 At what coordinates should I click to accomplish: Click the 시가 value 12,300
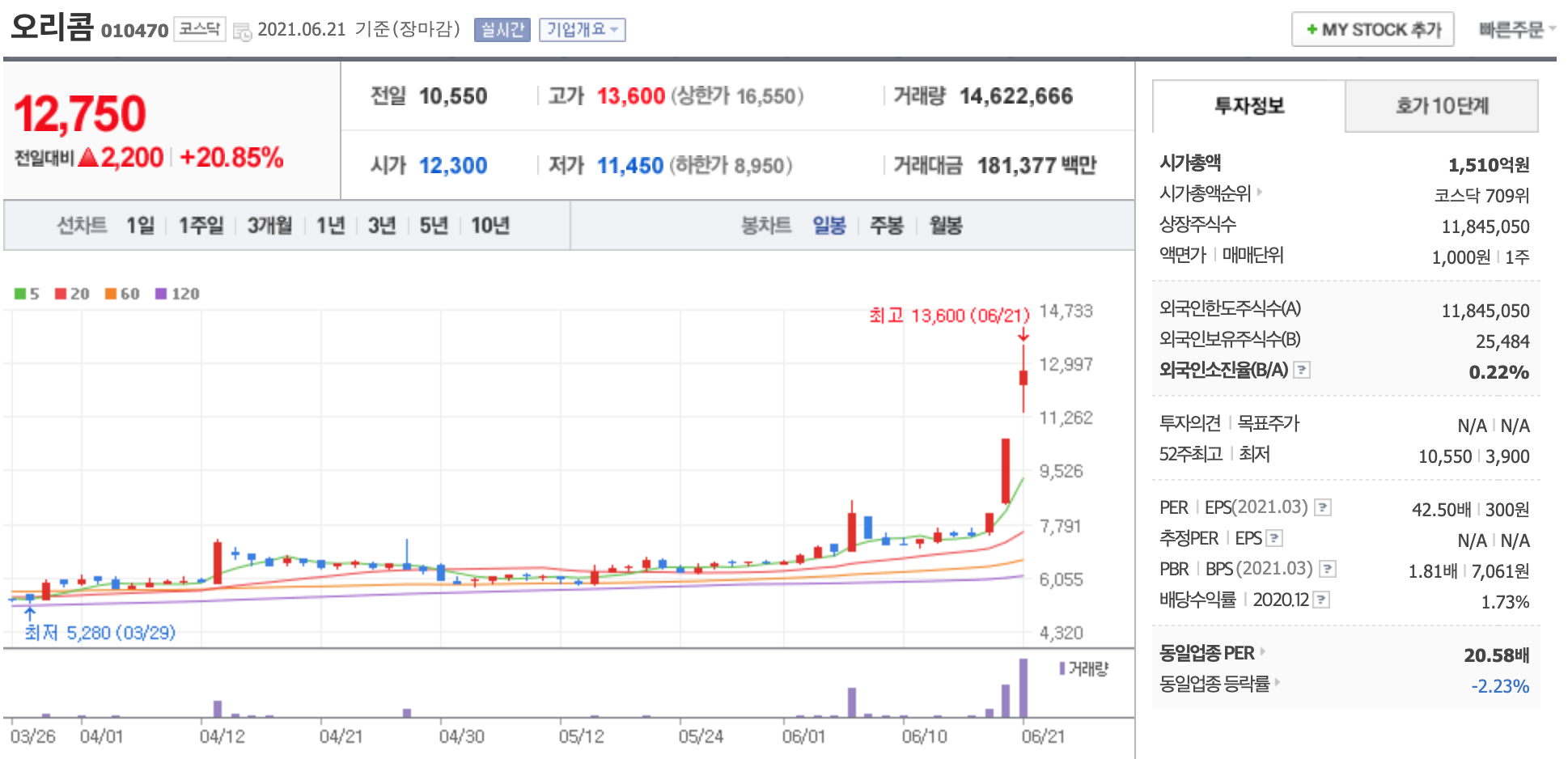pyautogui.click(x=453, y=166)
